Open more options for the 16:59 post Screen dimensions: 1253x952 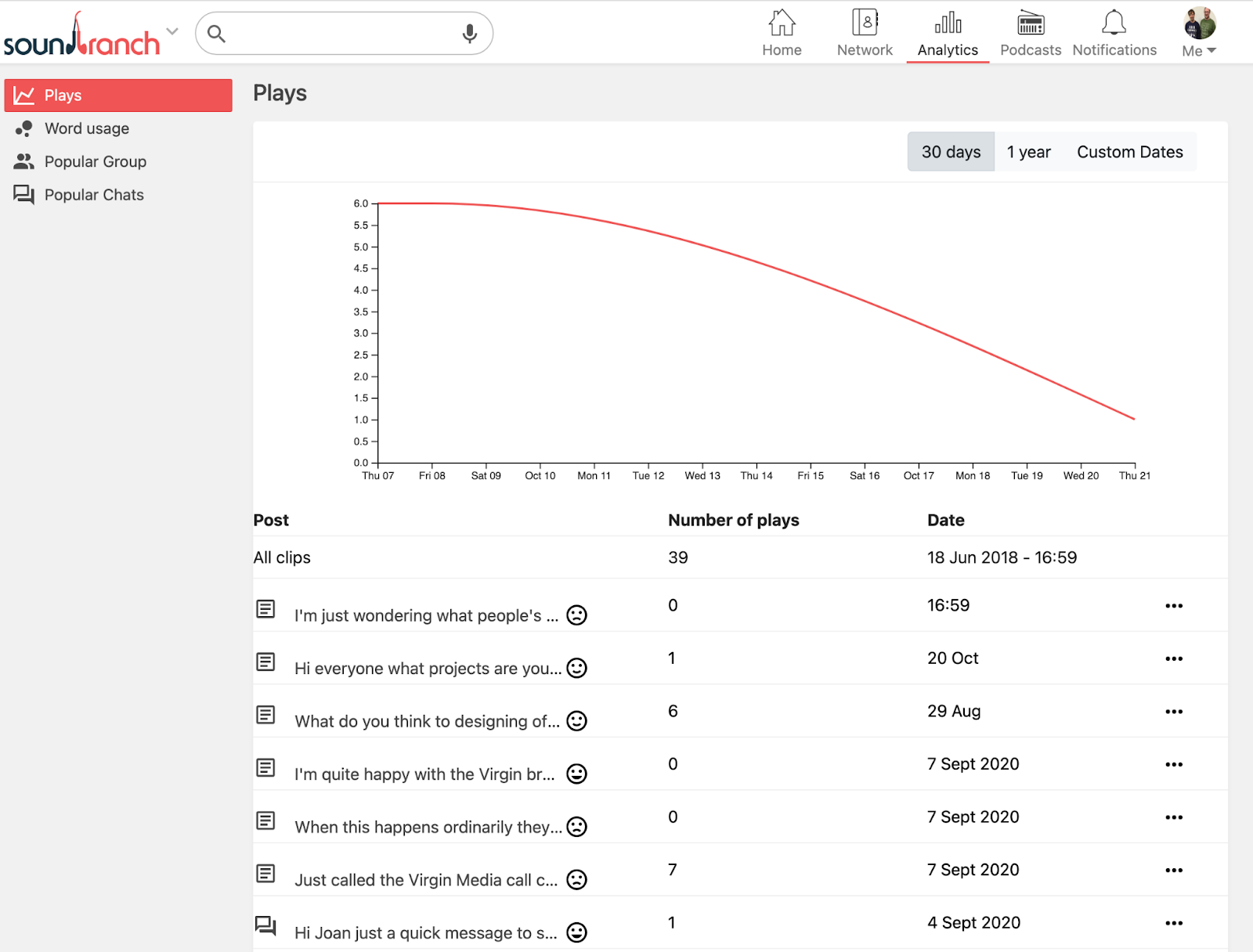tap(1174, 606)
